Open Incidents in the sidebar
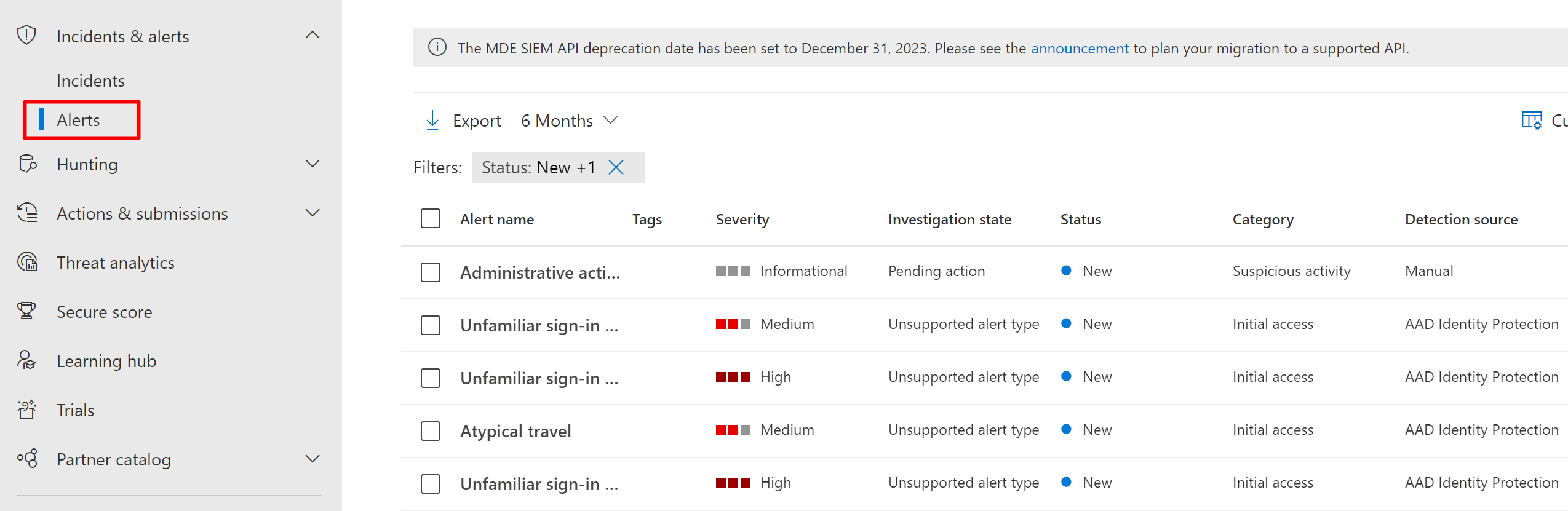The height and width of the screenshot is (511, 1568). [90, 81]
